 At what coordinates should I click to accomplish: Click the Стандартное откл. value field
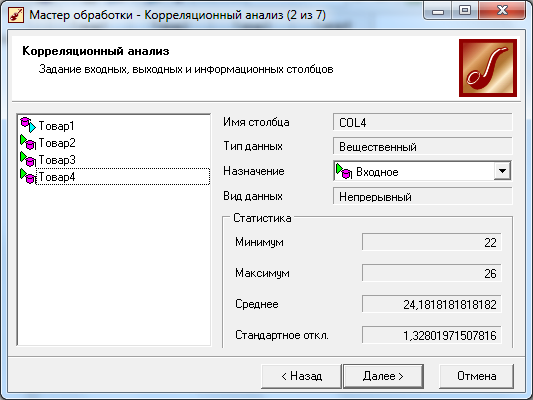[x=432, y=335]
